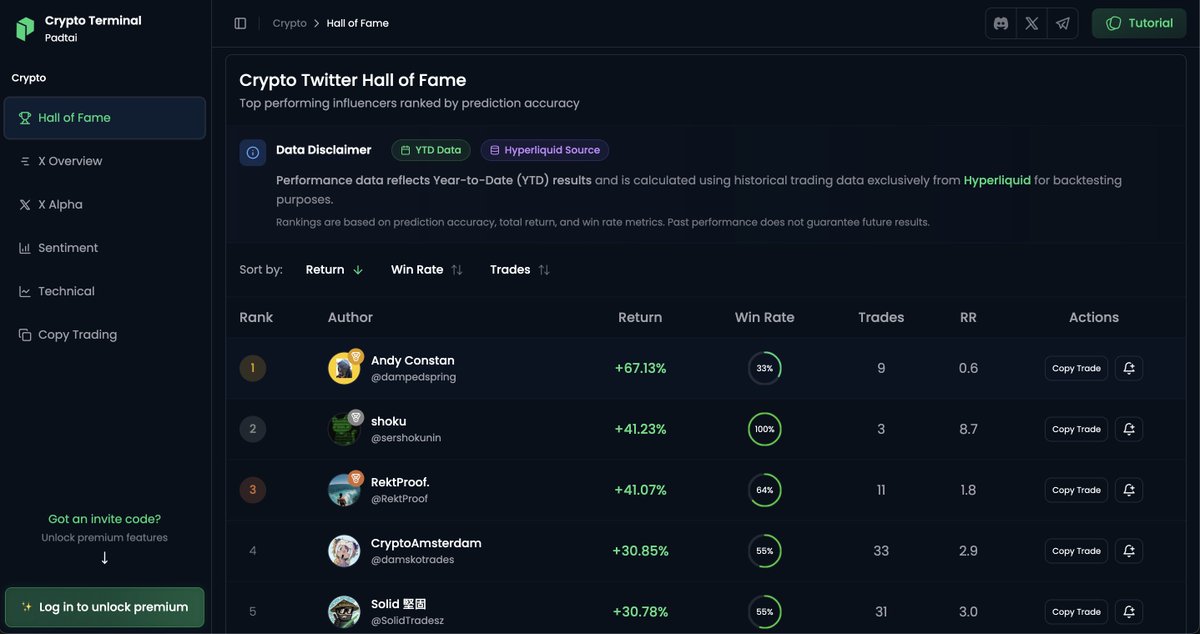Click the rank 3 bronze badge

point(252,490)
